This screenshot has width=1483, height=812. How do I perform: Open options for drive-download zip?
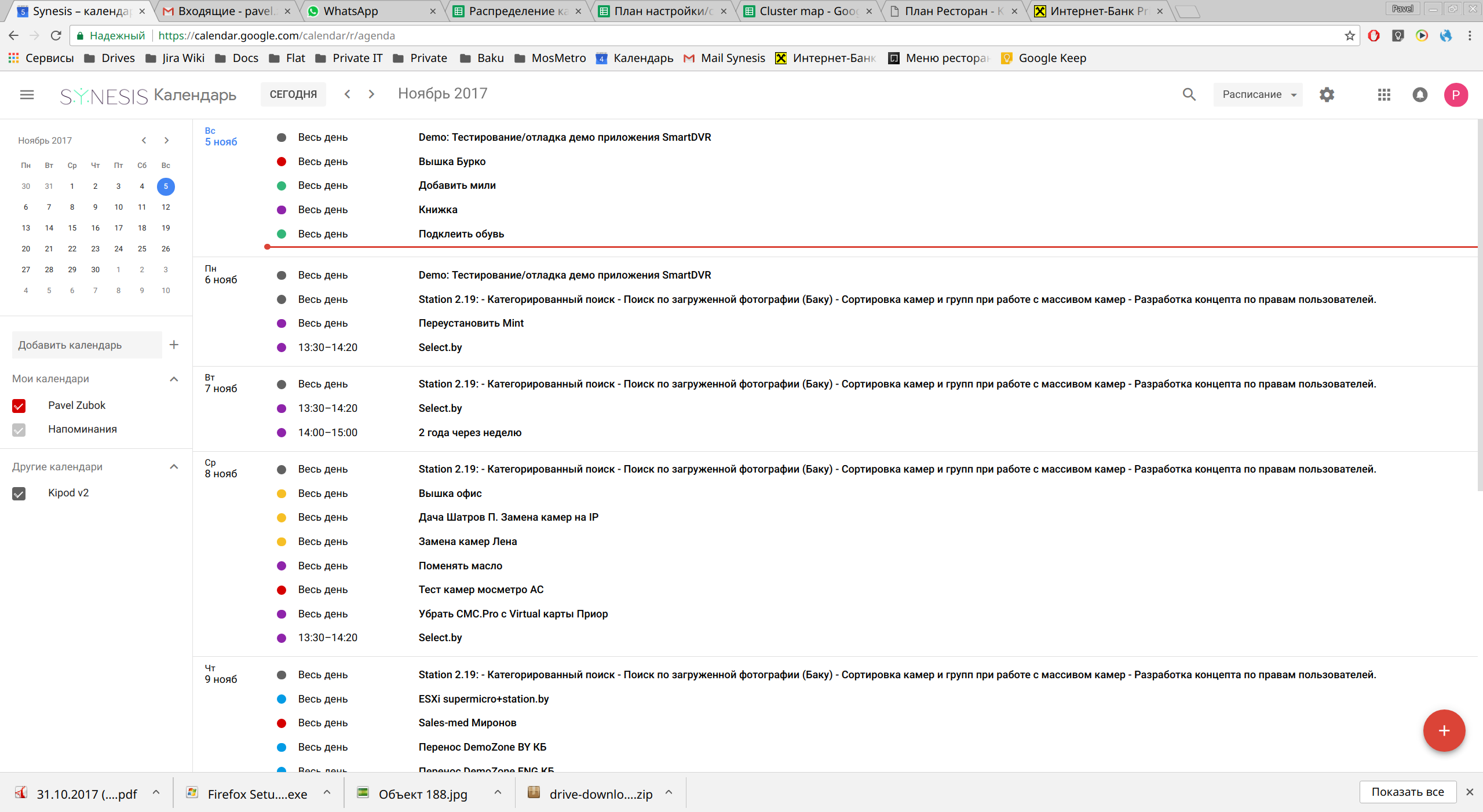coord(669,792)
